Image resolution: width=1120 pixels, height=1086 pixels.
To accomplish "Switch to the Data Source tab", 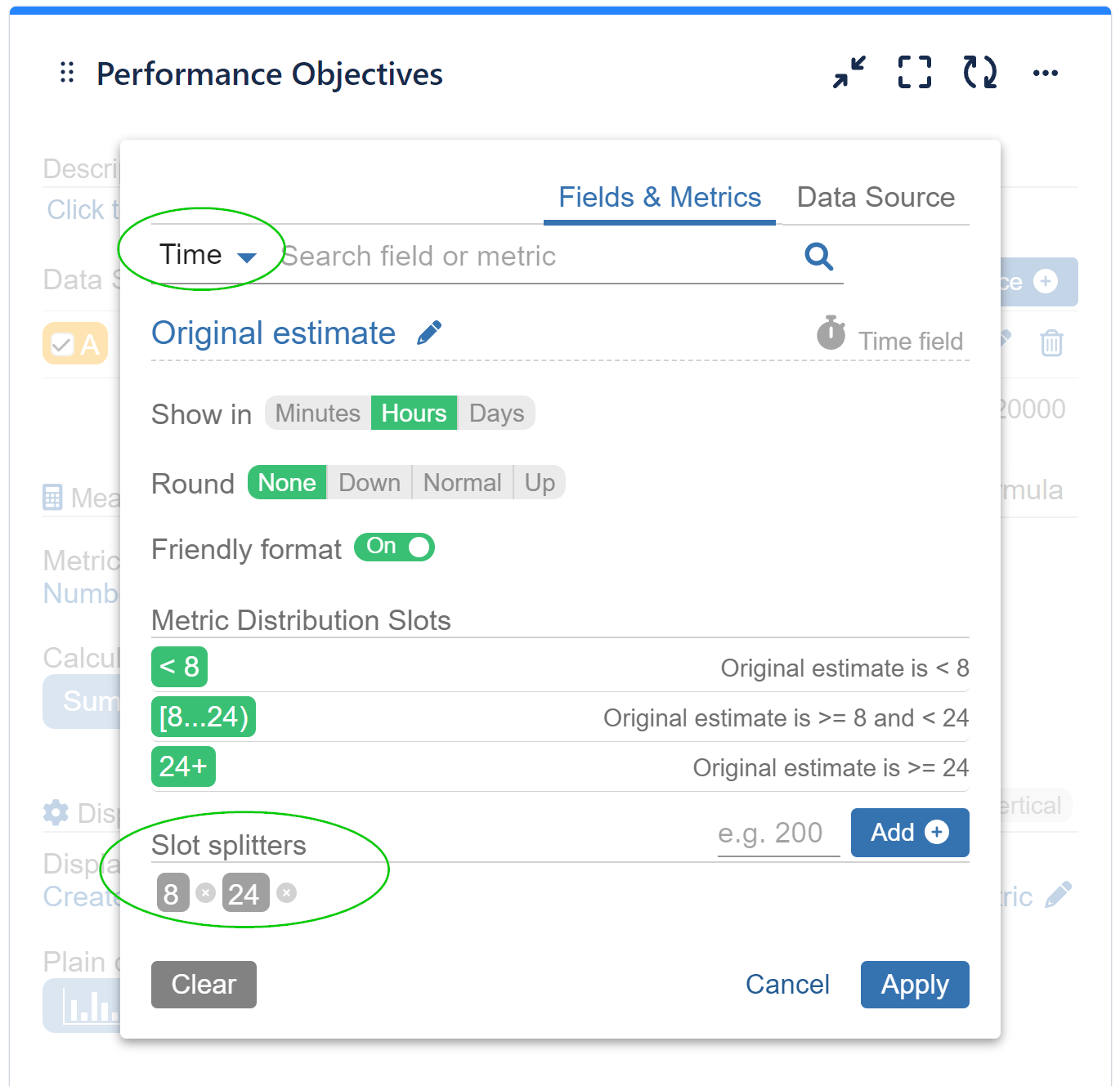I will click(875, 197).
